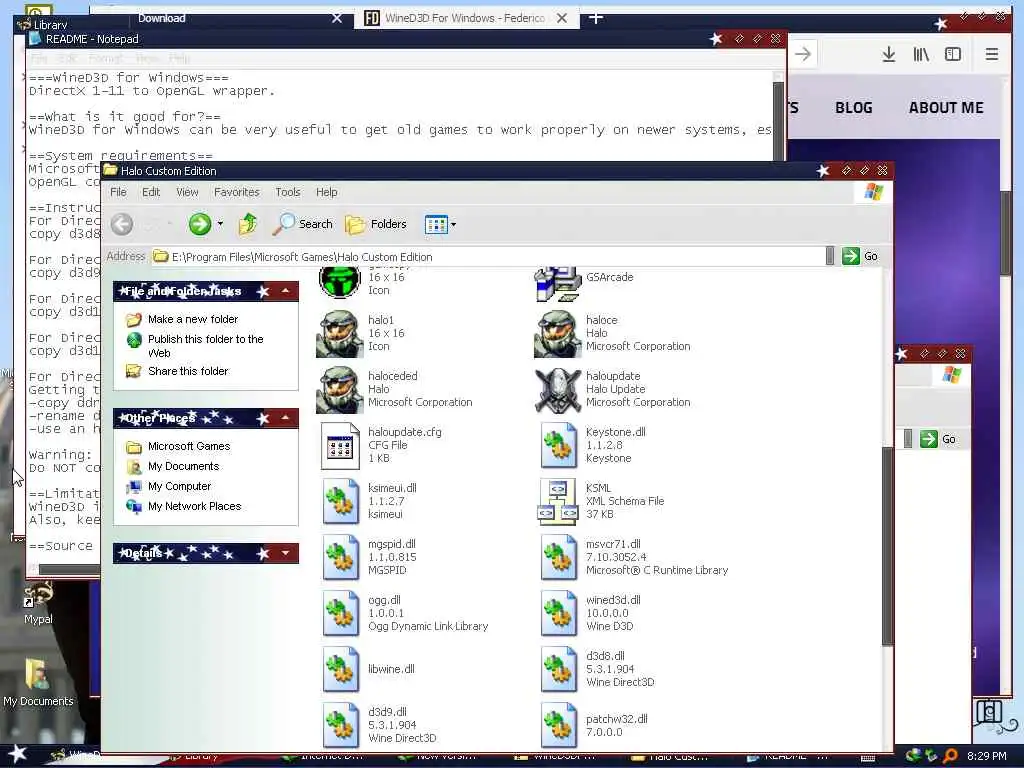Image resolution: width=1024 pixels, height=768 pixels.
Task: Open the Mypal desktop shortcut
Action: [38, 603]
